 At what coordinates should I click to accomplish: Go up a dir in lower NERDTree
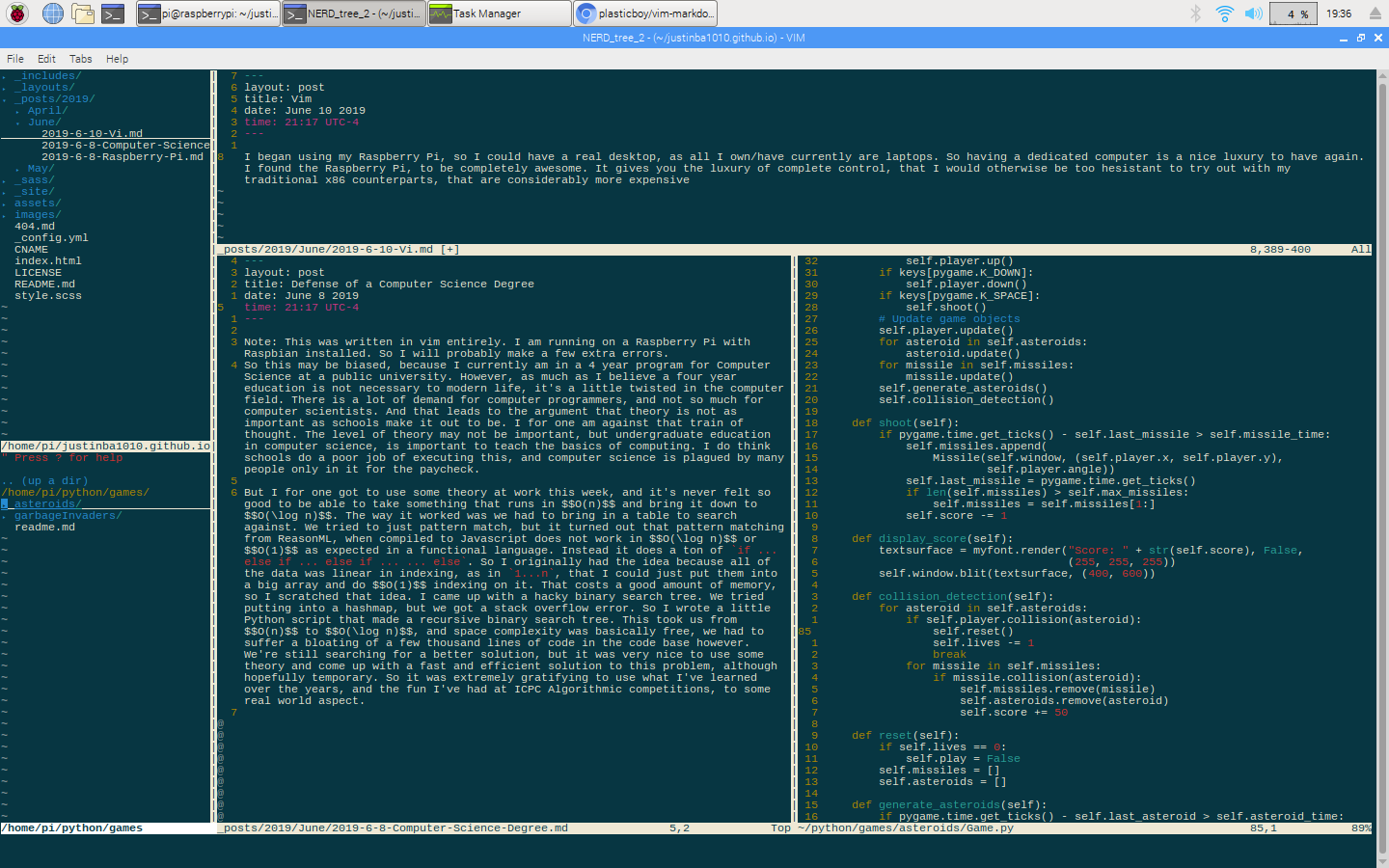[x=45, y=480]
